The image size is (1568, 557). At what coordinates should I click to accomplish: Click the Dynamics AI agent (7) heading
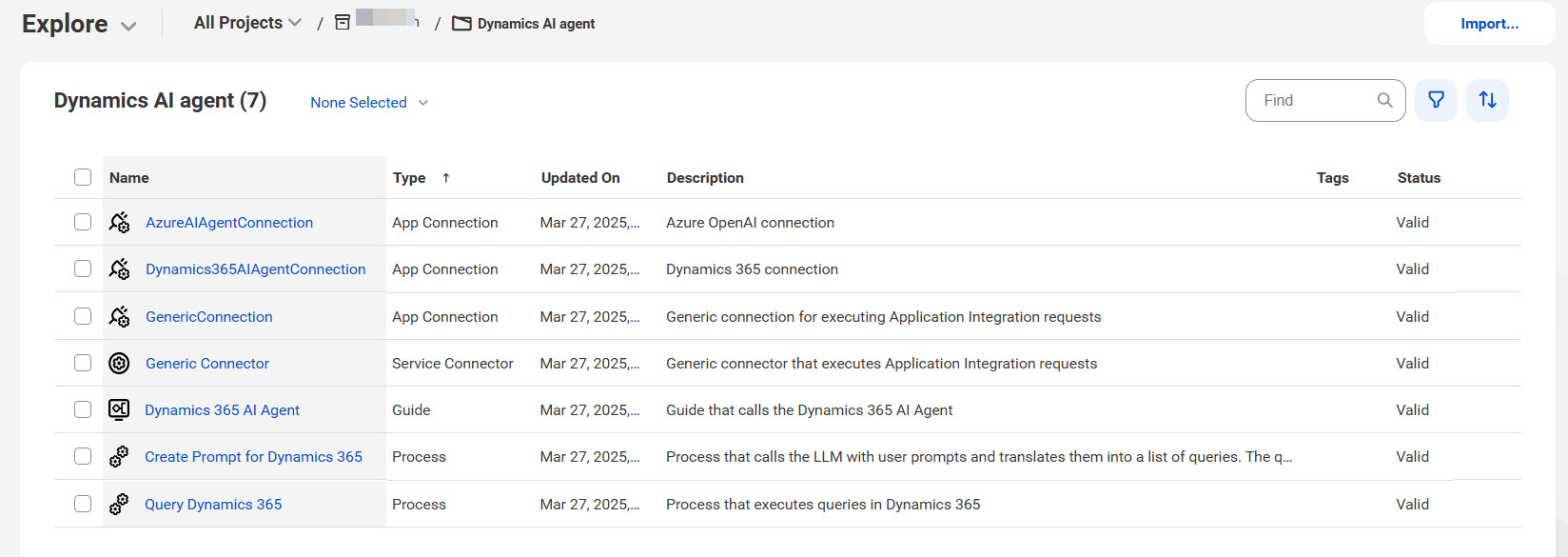click(x=160, y=101)
